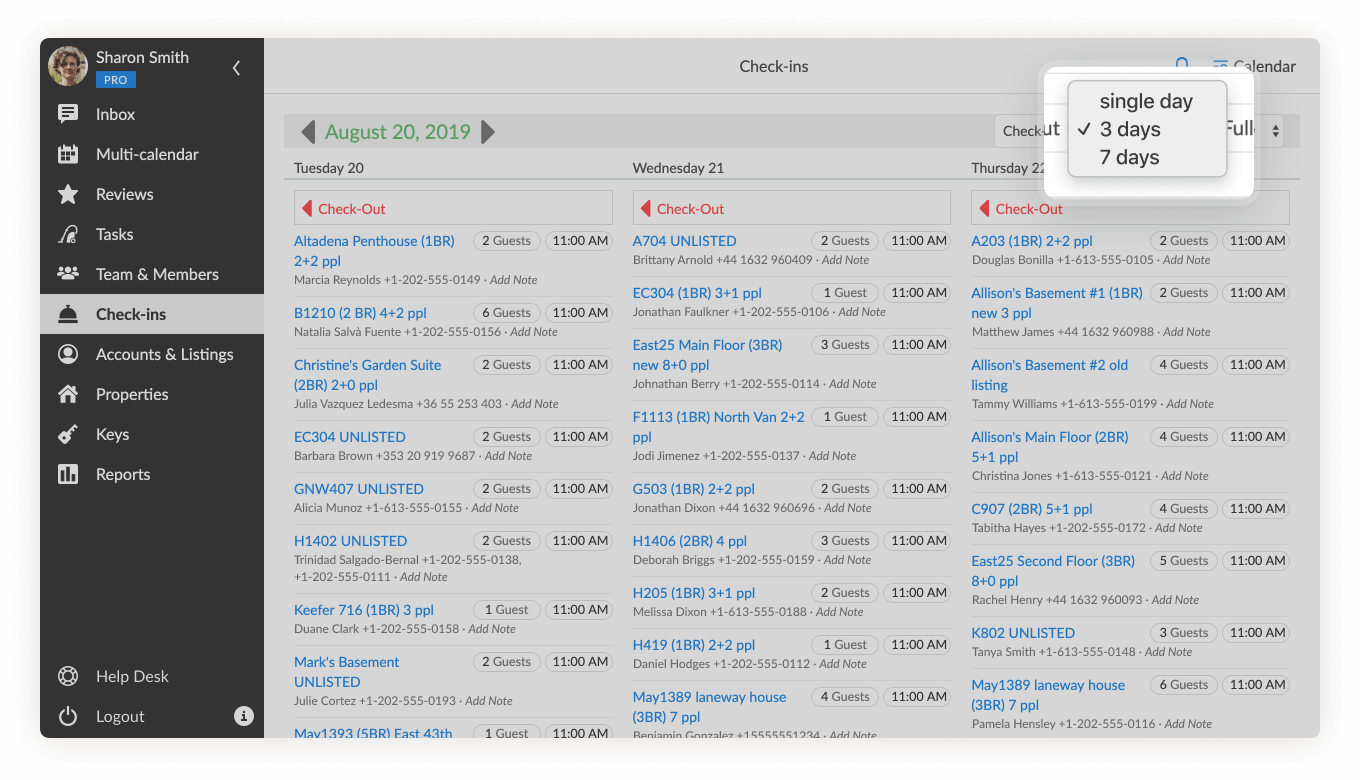Open GNW407 UNLISTED listing
This screenshot has height=780, width=1360.
pyautogui.click(x=359, y=489)
